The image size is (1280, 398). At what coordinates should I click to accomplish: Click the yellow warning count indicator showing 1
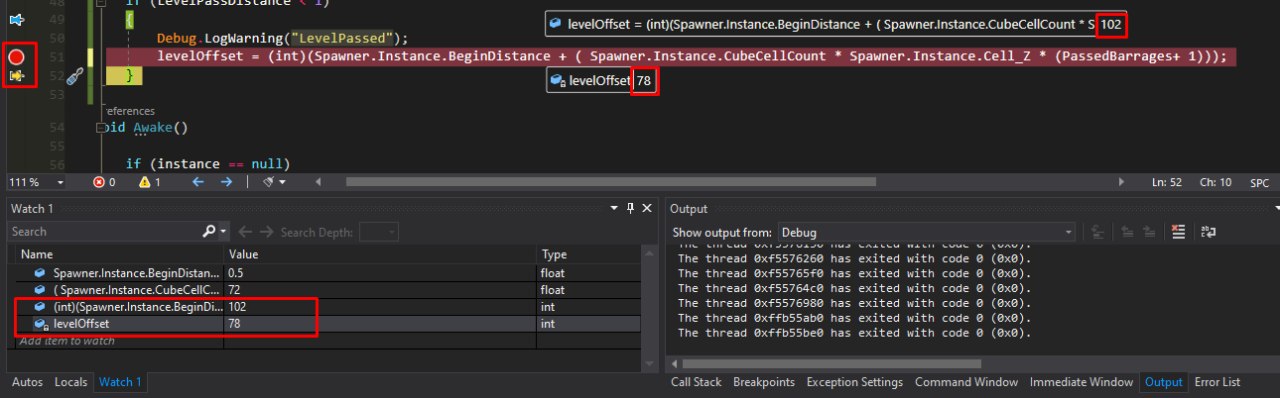click(x=150, y=182)
